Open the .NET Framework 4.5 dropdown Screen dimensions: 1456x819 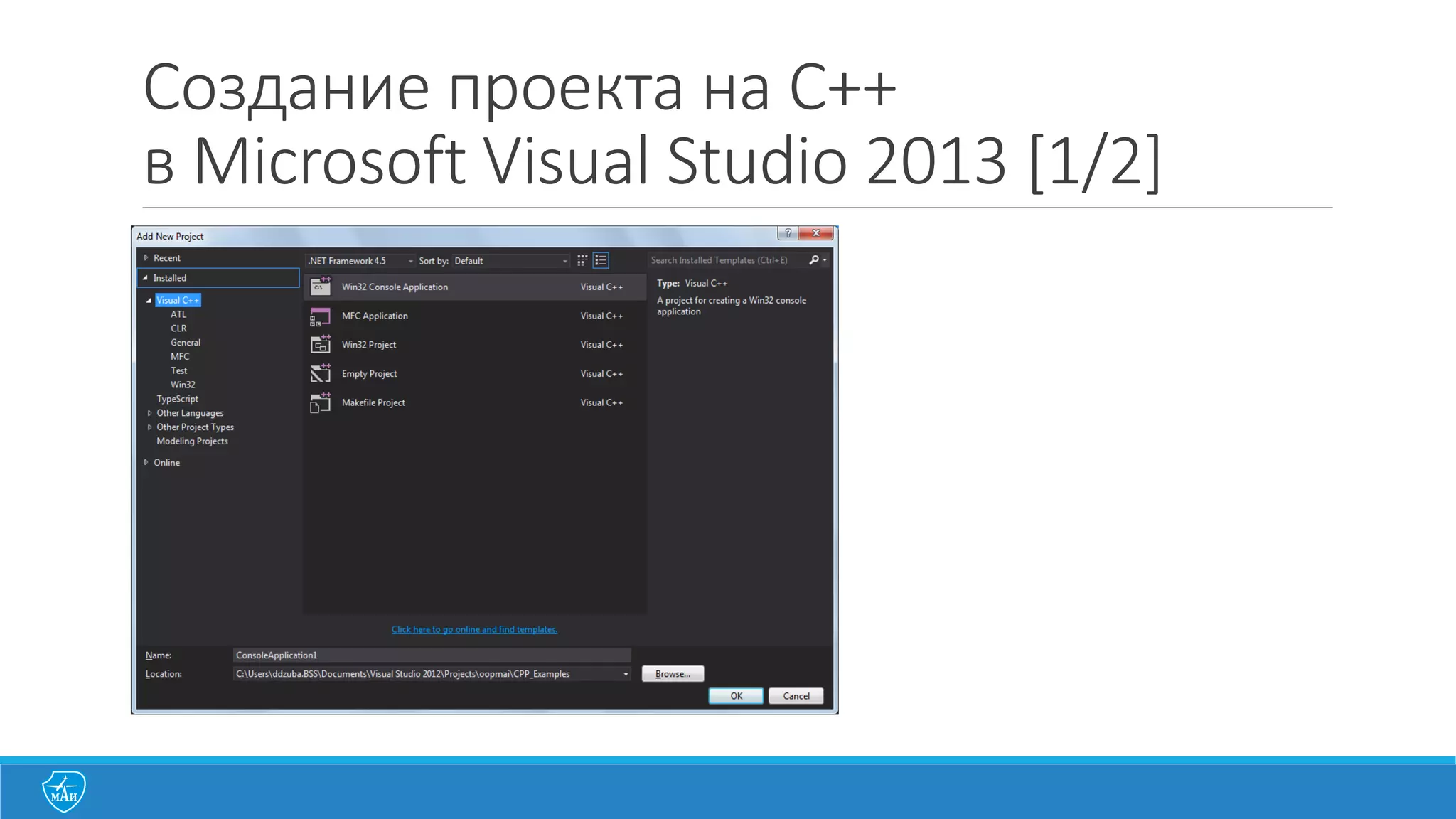[360, 261]
